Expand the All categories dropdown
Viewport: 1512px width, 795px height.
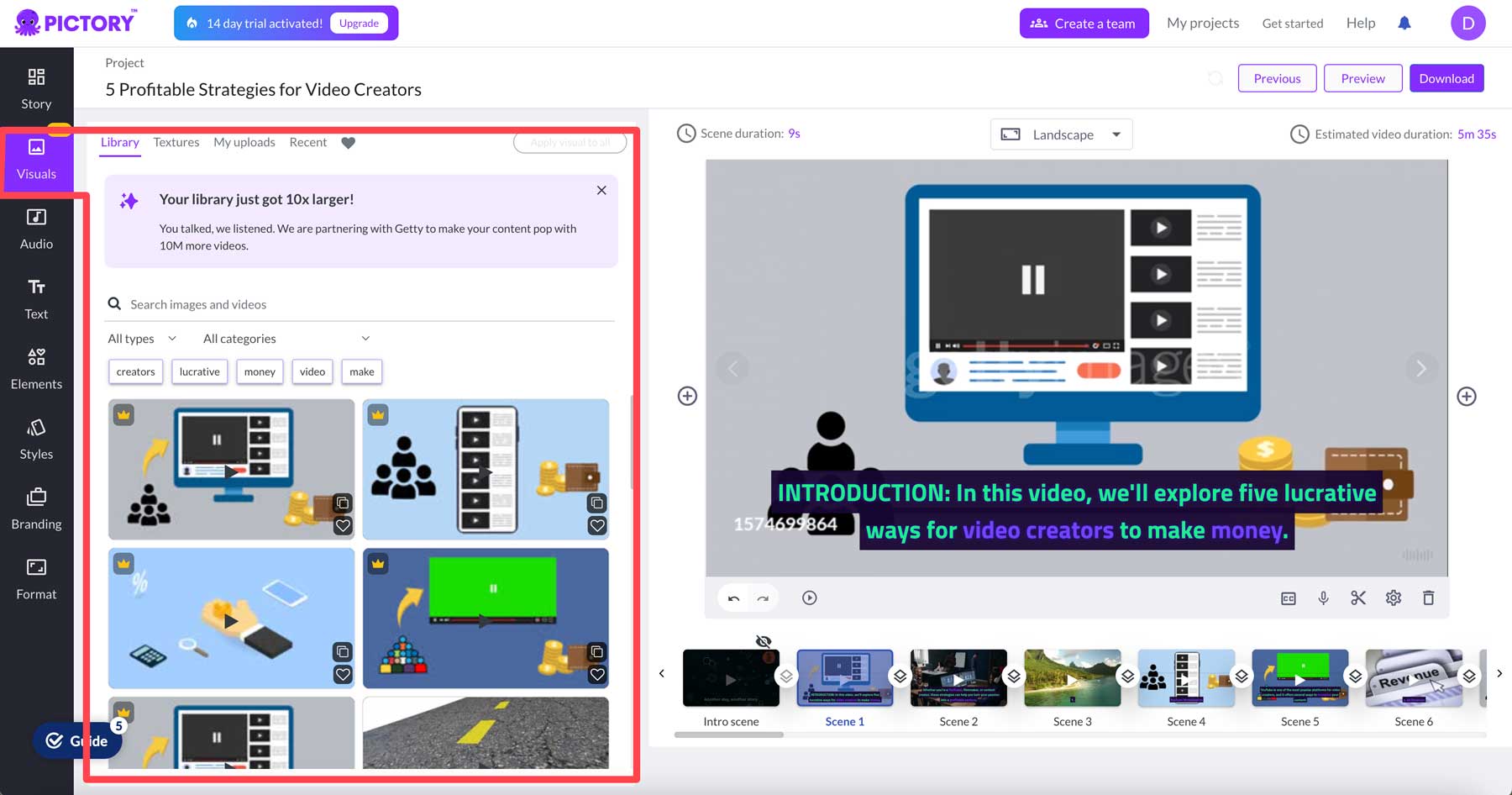[x=286, y=339]
